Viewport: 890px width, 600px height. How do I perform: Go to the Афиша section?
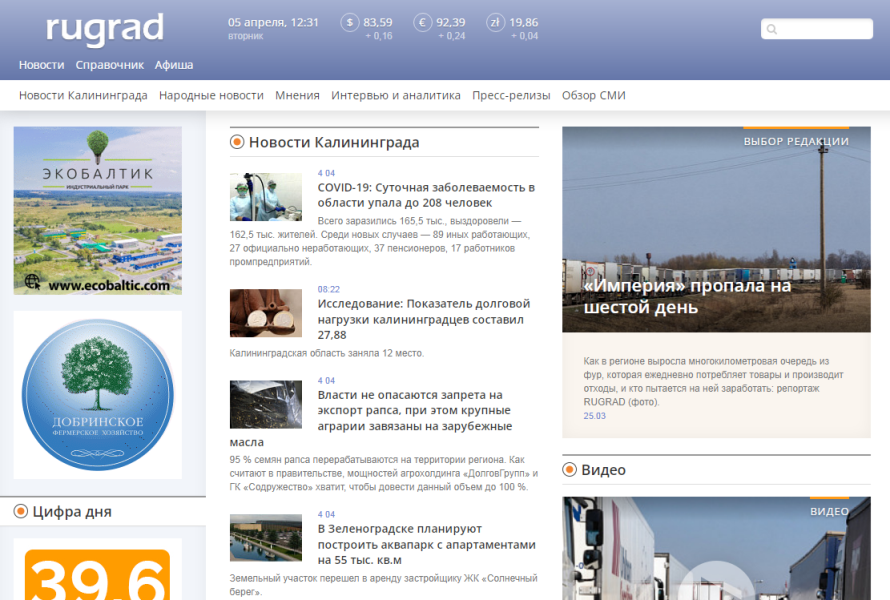click(174, 65)
